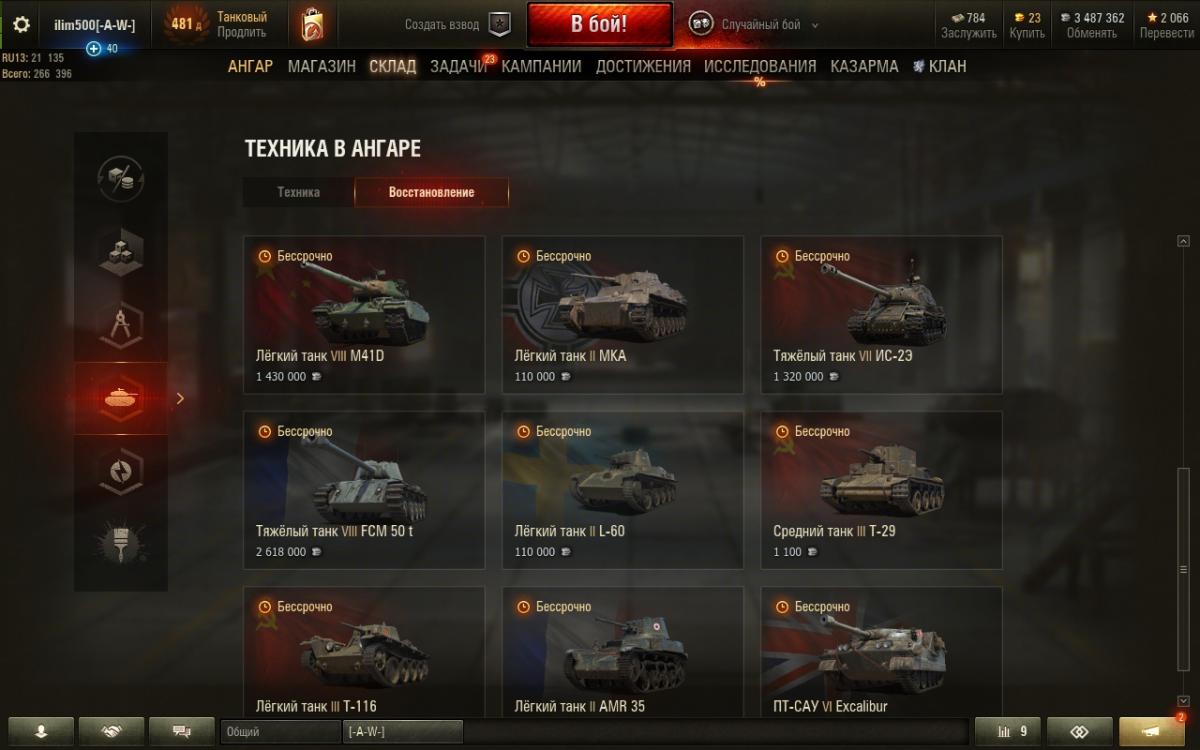Open the stacked boxes storage section

[121, 252]
